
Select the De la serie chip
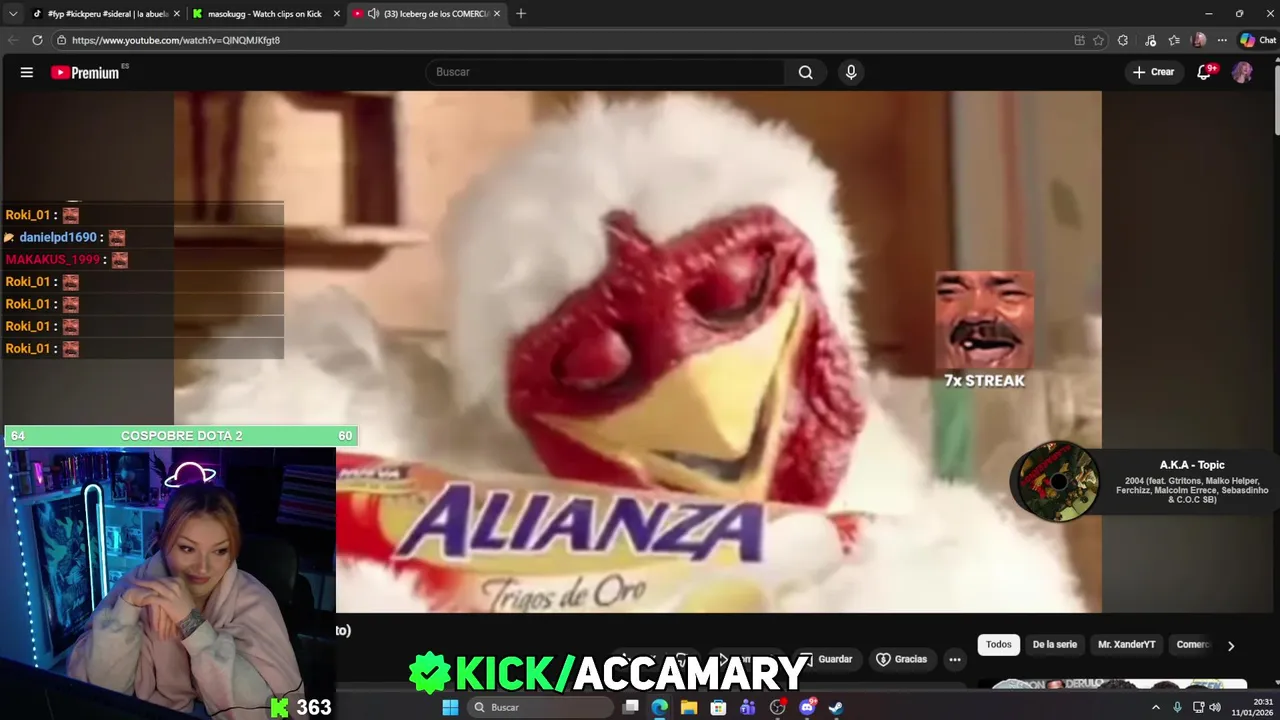coord(1054,645)
